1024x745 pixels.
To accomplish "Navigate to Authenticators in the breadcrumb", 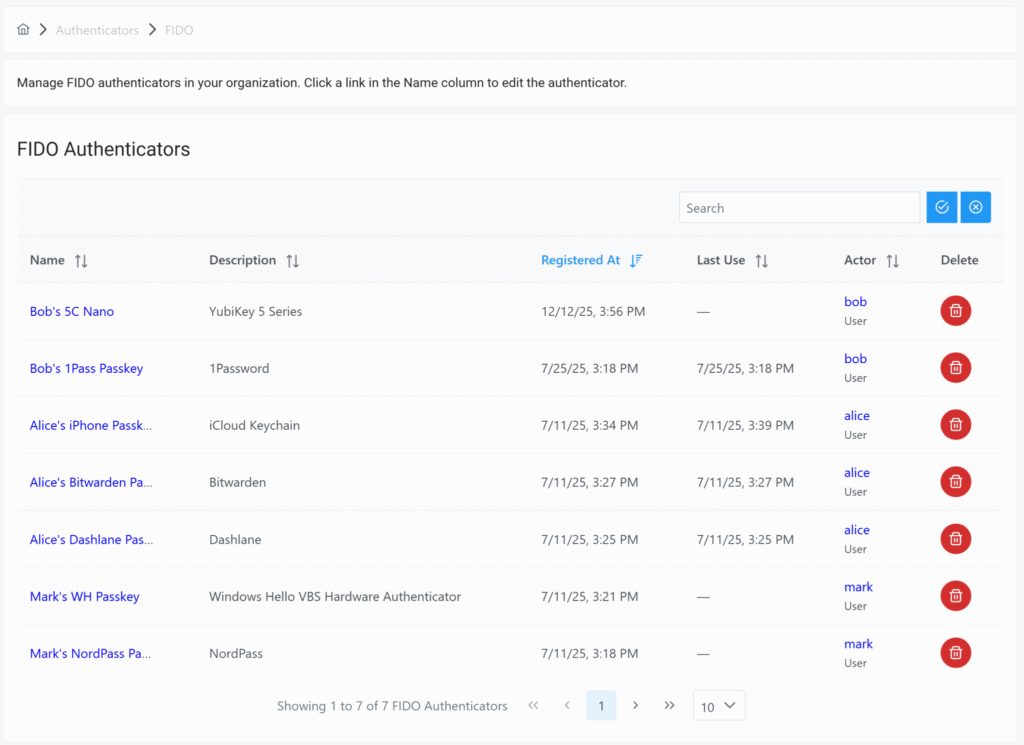I will 97,29.
